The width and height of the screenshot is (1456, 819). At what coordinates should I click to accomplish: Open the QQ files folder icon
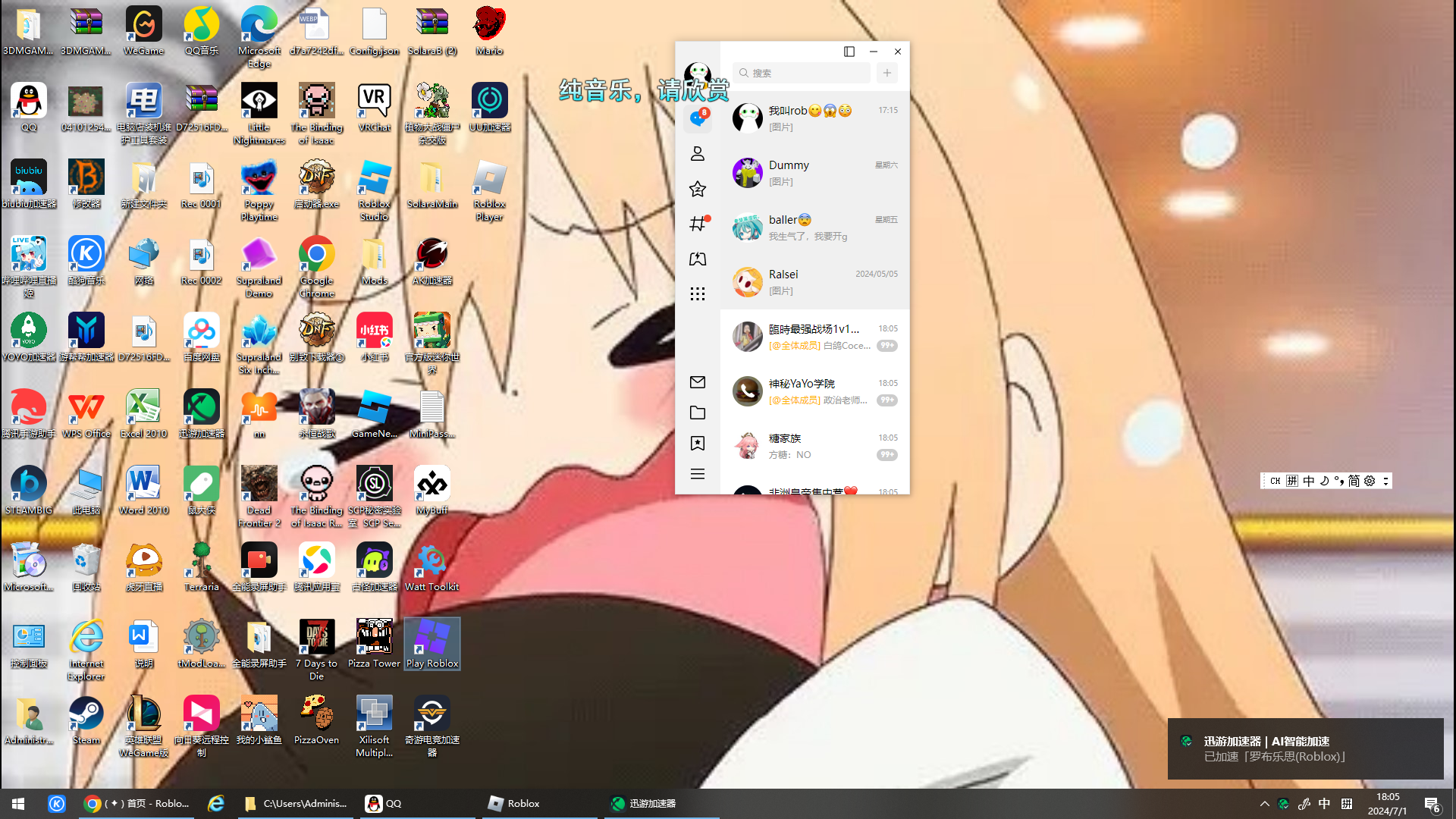click(x=698, y=413)
